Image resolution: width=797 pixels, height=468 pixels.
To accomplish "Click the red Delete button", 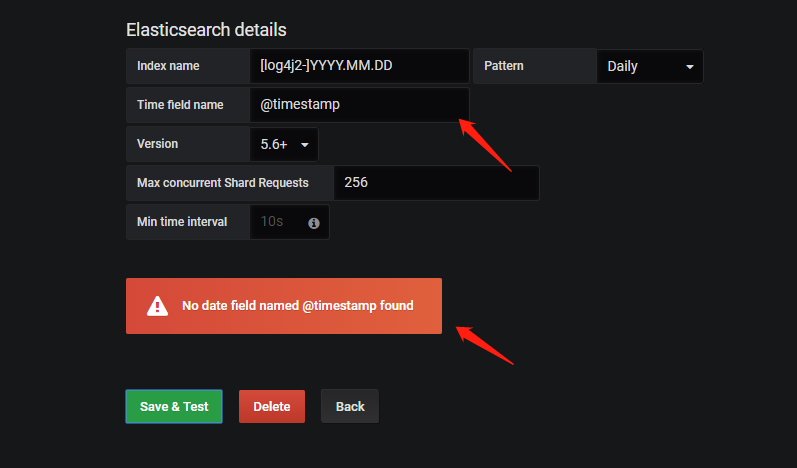I will click(272, 407).
